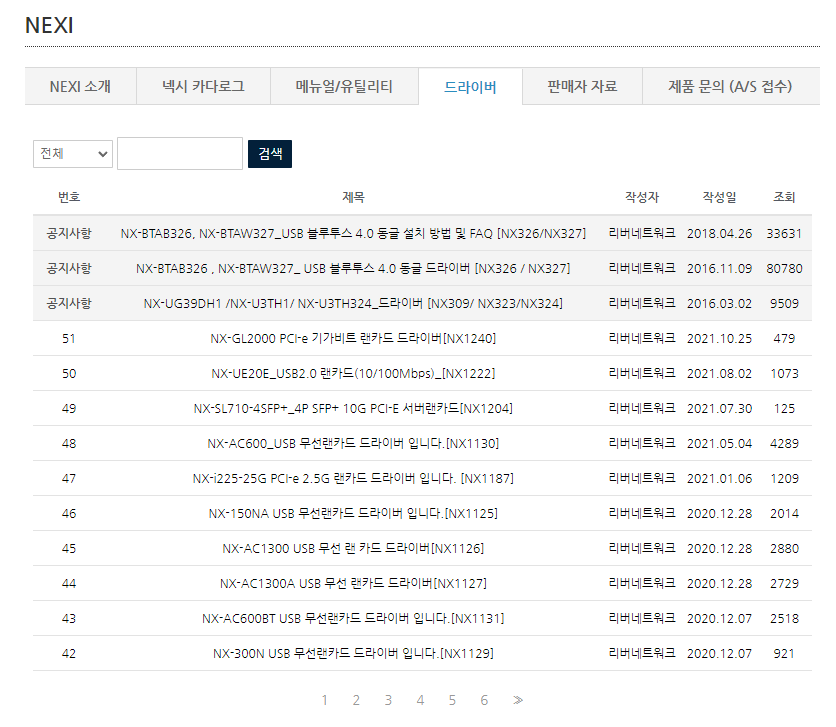836x727 pixels.
Task: Switch to the 넥시 카다로그 tab
Action: coord(203,86)
